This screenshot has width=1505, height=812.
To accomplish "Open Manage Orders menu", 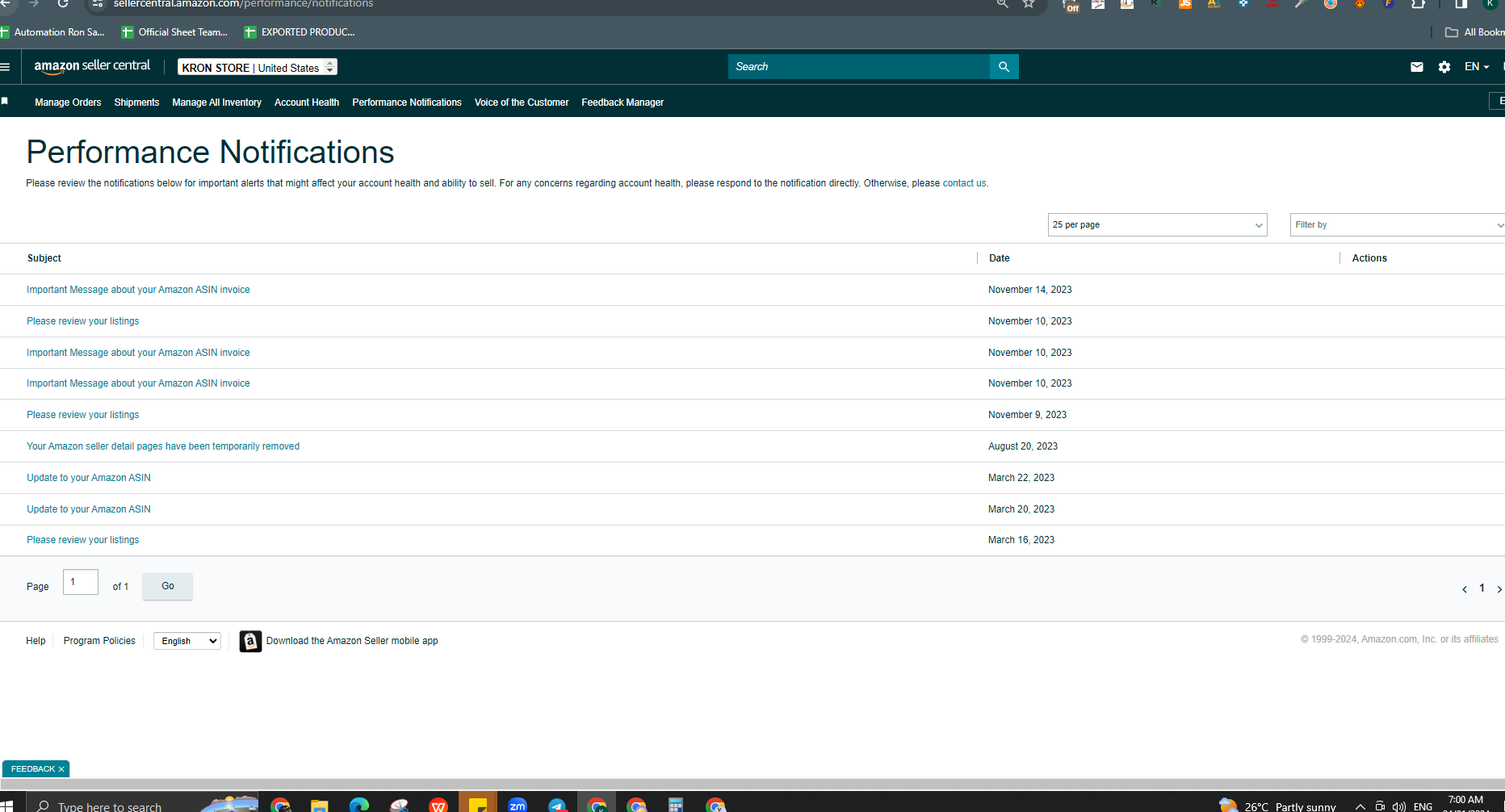I will (x=68, y=103).
